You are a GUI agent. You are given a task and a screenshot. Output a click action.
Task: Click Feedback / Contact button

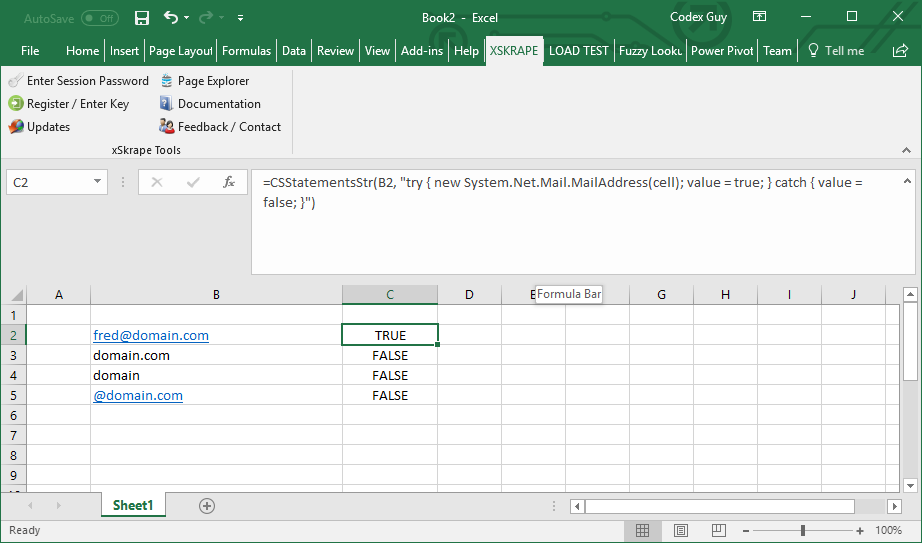(220, 126)
